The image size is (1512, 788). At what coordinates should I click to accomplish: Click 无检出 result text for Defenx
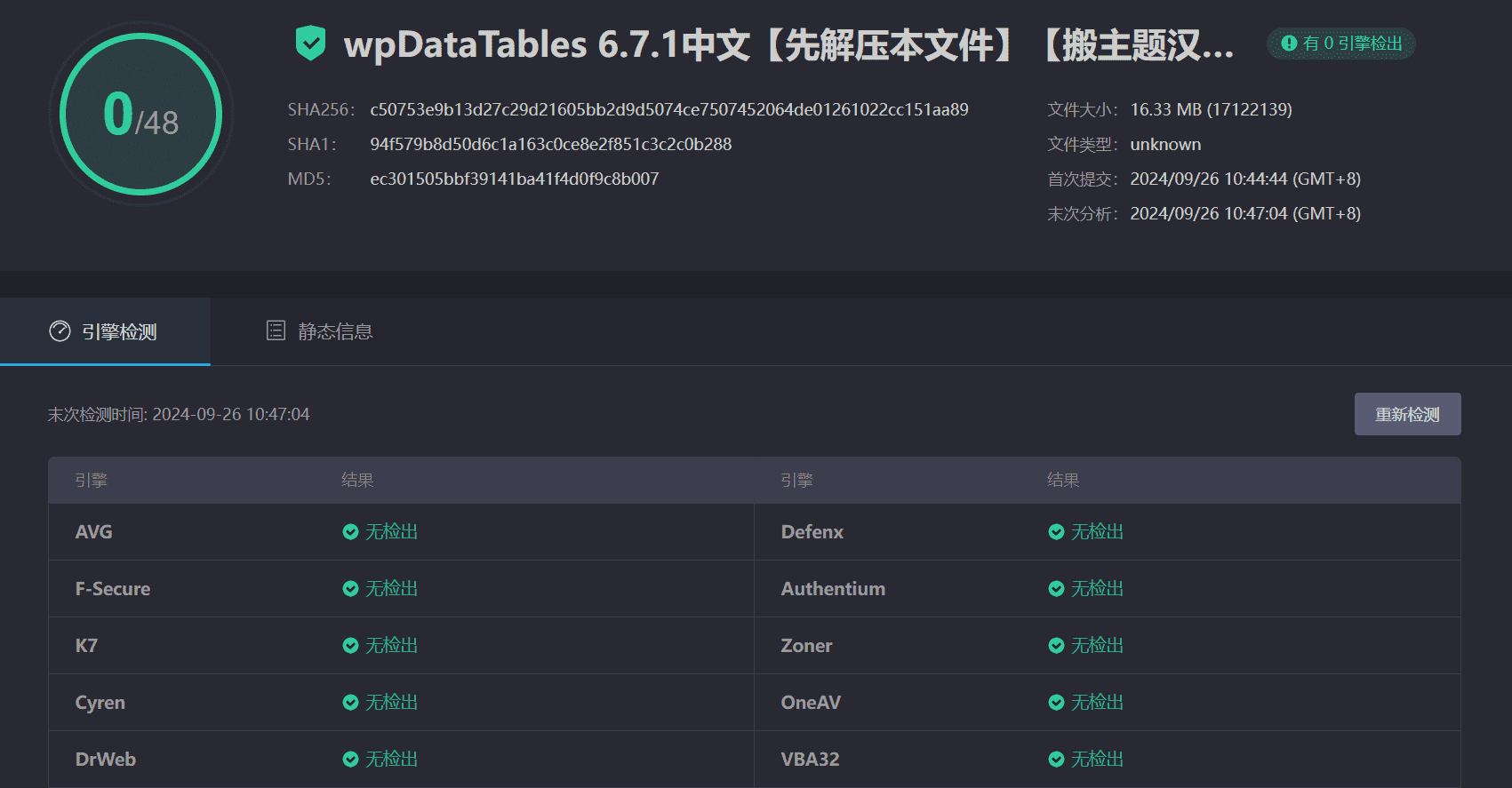point(1097,531)
